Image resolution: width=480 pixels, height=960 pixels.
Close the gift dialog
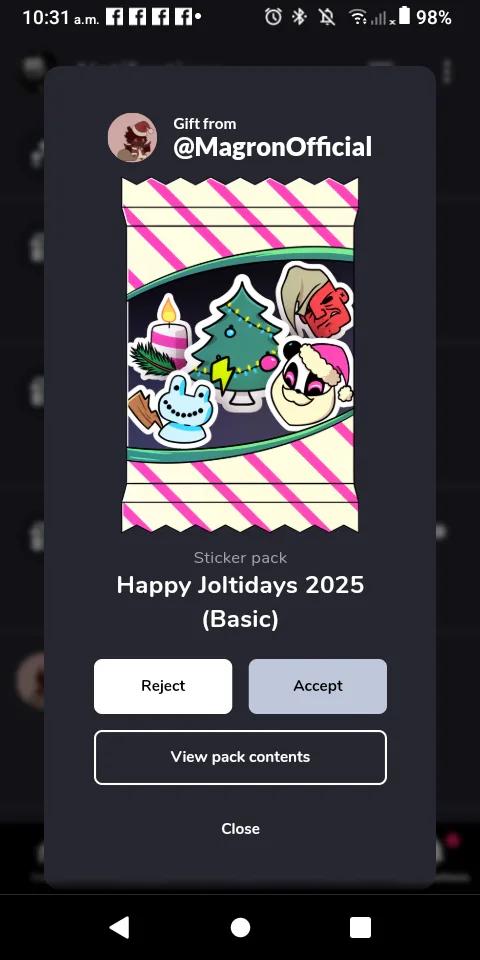coord(240,829)
